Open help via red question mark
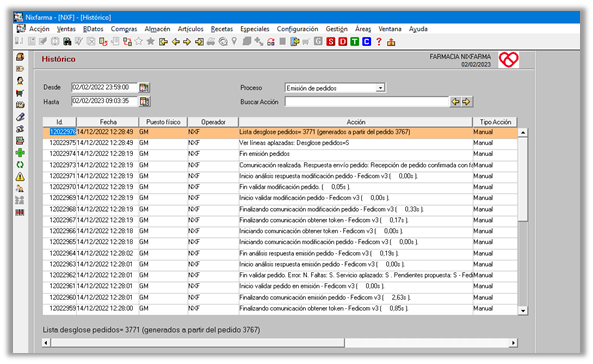 379,42
